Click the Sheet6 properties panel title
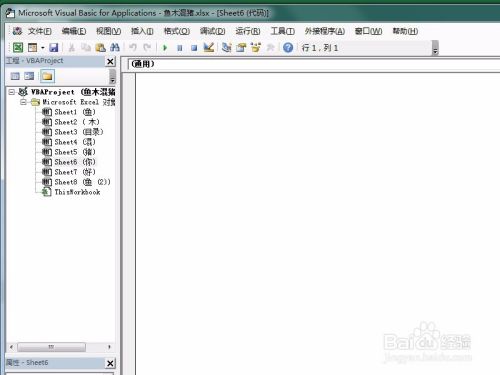The height and width of the screenshot is (375, 500). pyautogui.click(x=27, y=363)
